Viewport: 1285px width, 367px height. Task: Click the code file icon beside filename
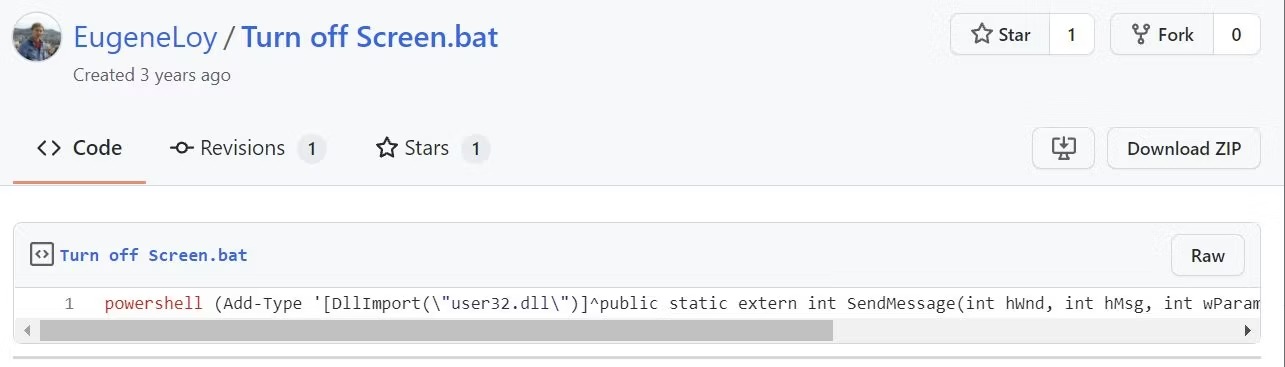(41, 255)
